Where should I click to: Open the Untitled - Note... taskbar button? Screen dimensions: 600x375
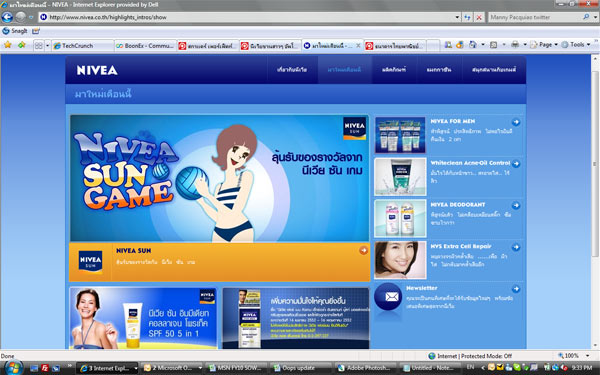tap(429, 368)
